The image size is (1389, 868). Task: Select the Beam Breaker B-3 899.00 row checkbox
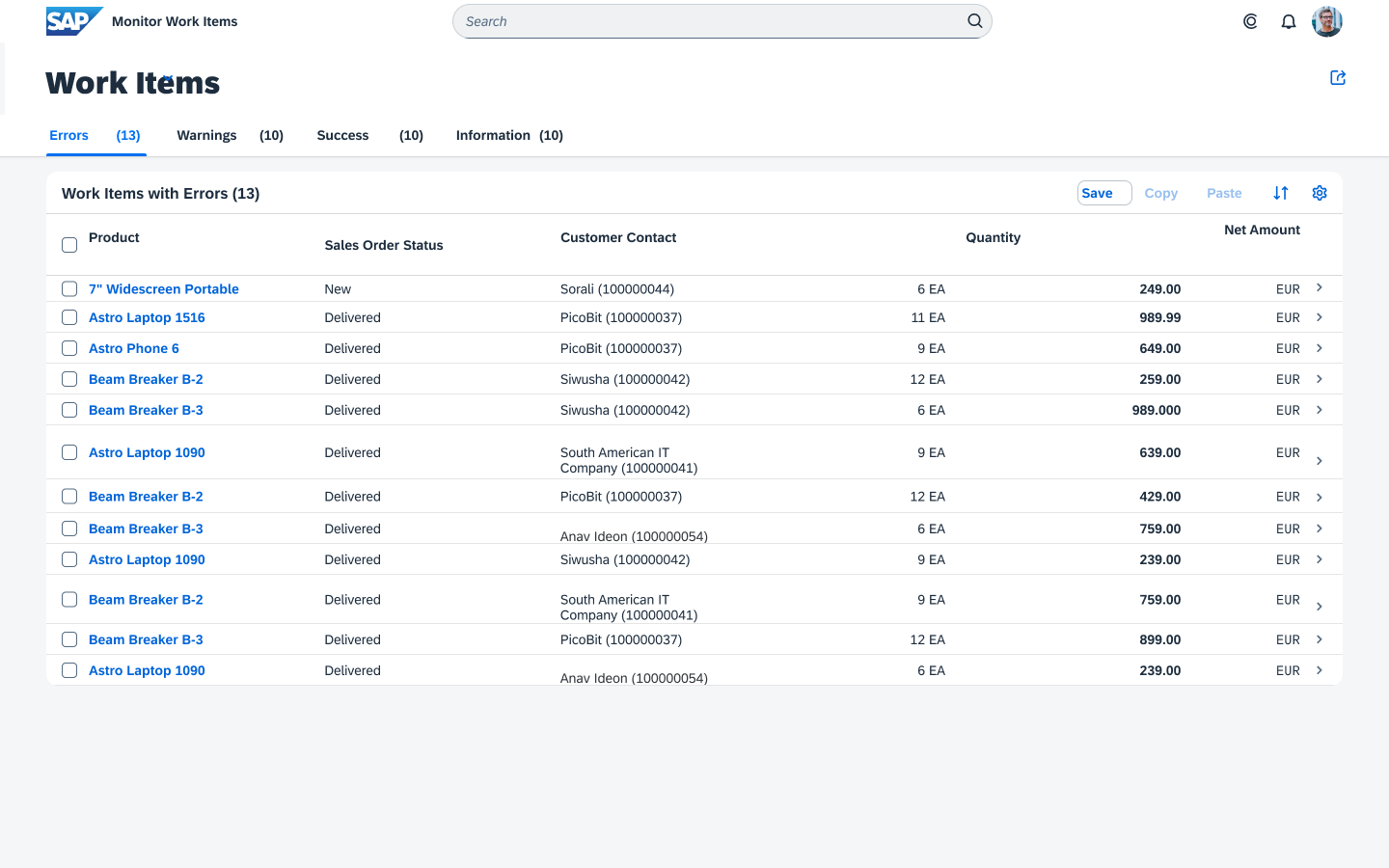pyautogui.click(x=69, y=639)
